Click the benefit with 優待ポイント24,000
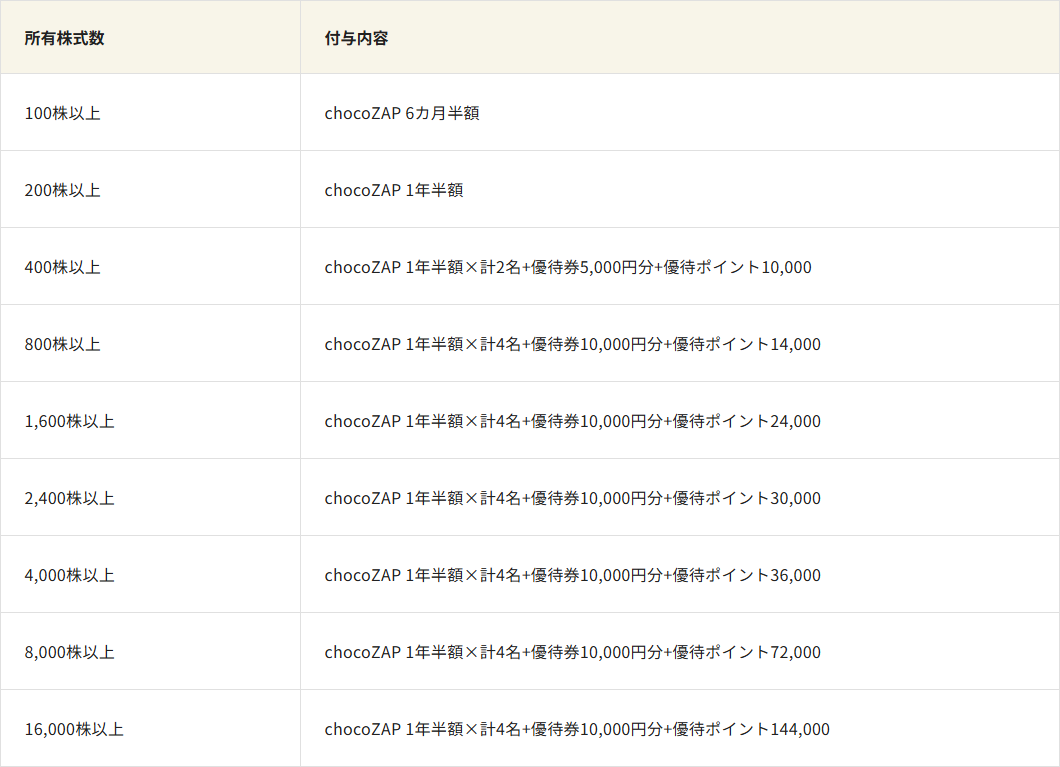Screen dimensions: 1060x767 572,421
